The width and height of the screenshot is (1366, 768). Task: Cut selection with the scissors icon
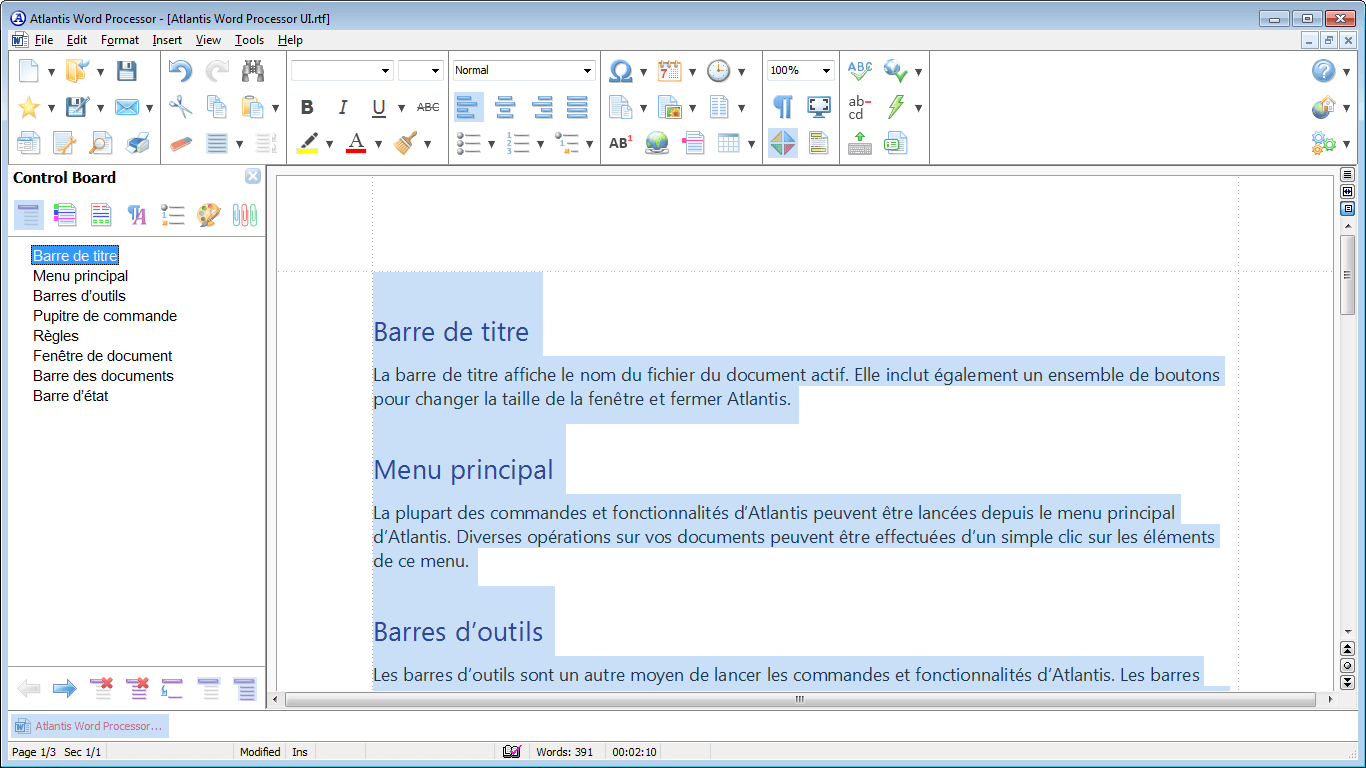180,107
